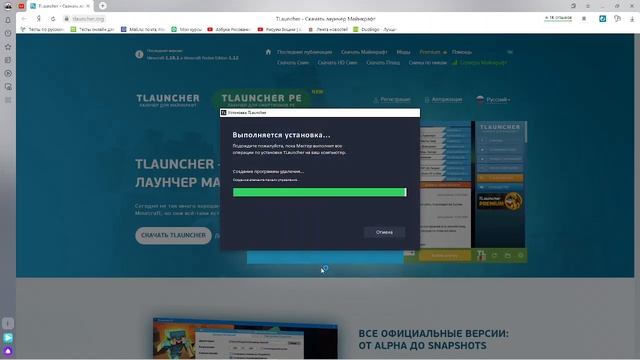Screen dimensions: 640x360
Task: Open the collections icon in browser sidebar
Action: (x=8, y=60)
